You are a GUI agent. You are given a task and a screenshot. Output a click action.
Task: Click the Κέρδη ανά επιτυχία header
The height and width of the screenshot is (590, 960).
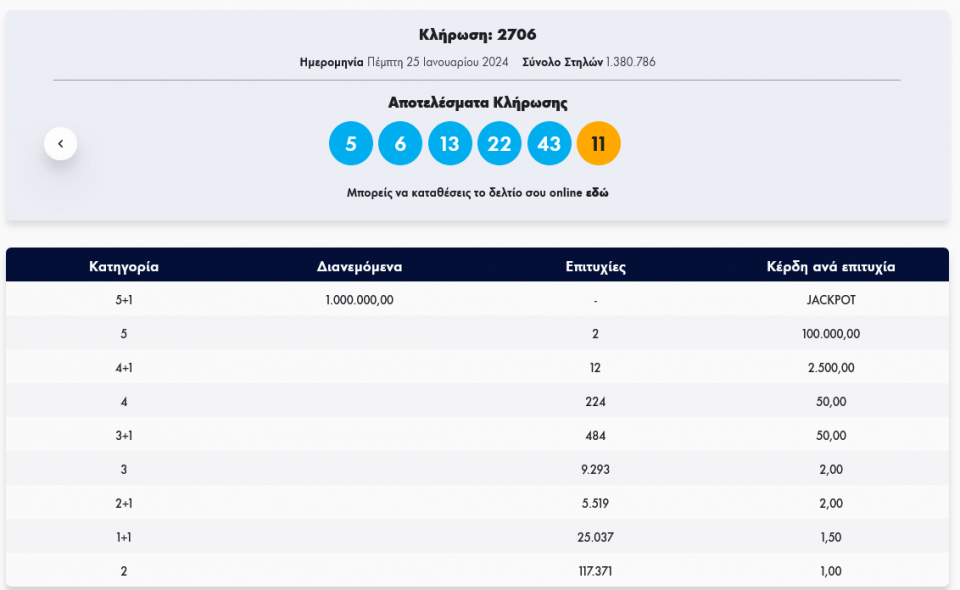pyautogui.click(x=830, y=266)
